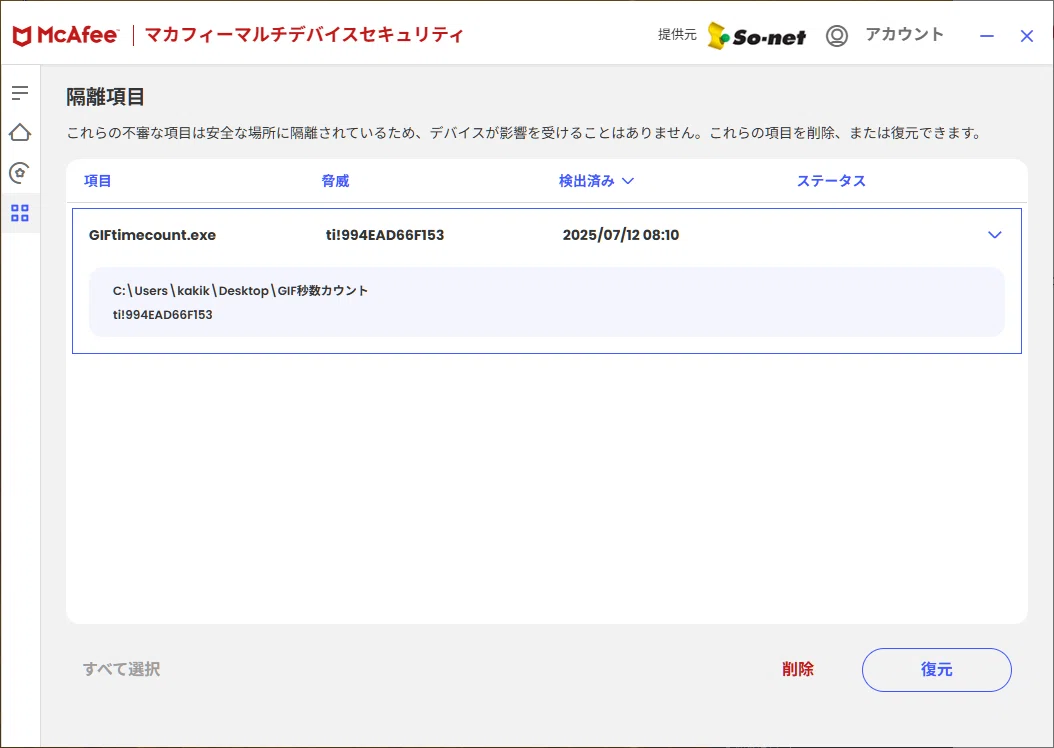Go to the Home icon in sidebar

[20, 132]
